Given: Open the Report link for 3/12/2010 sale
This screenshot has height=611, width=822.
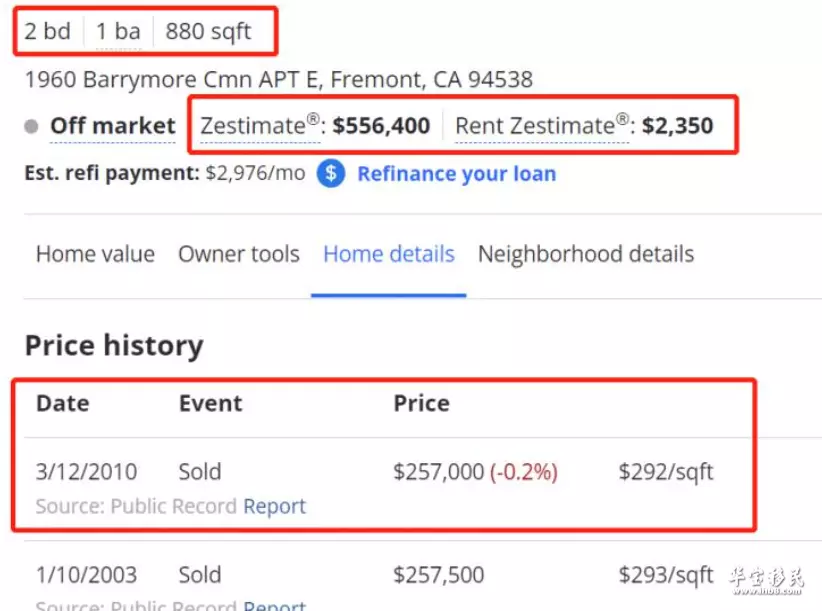Looking at the screenshot, I should click(274, 506).
